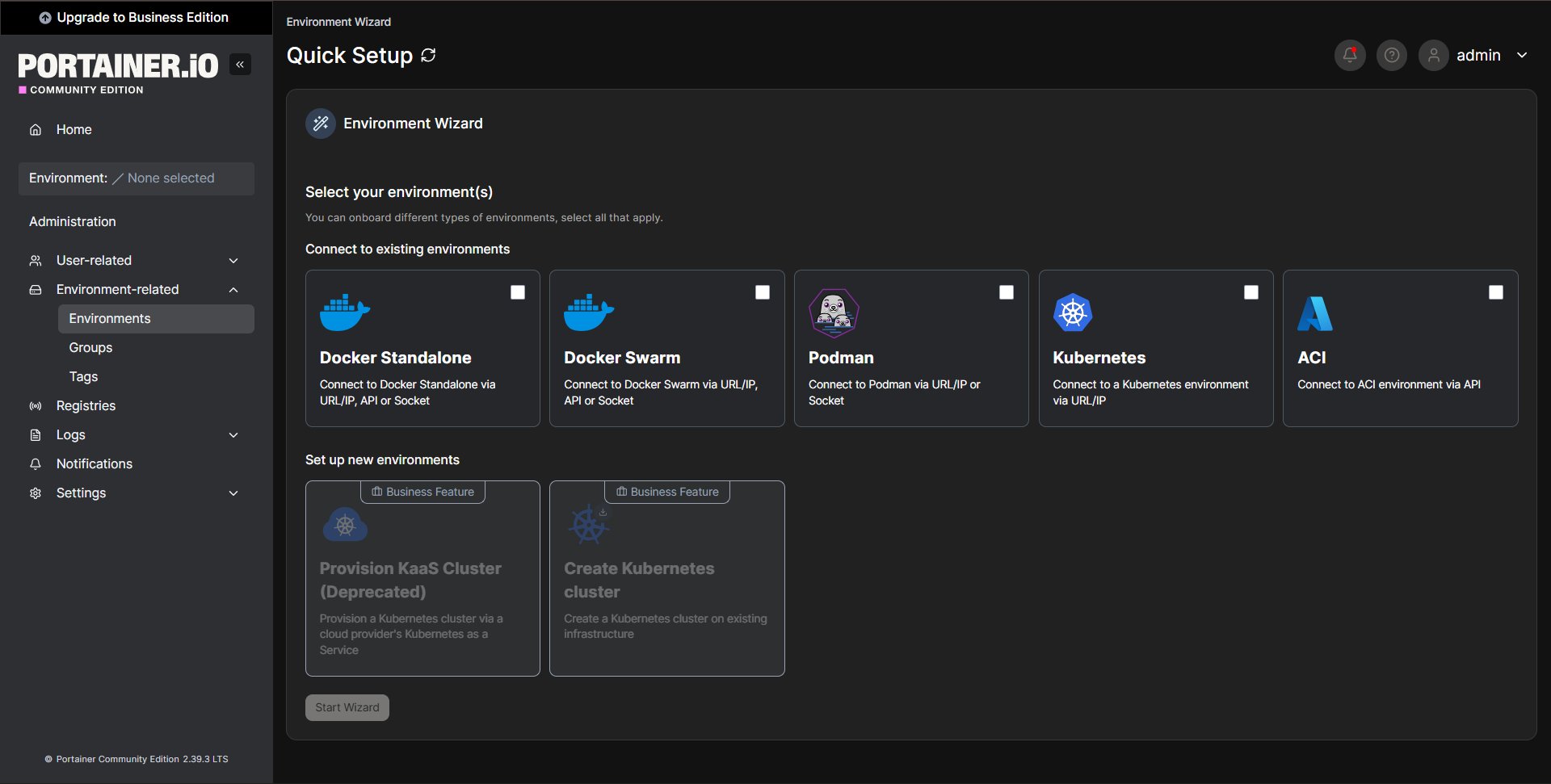Click the 'COMMUNITY EDITION' label
1551x784 pixels.
pos(86,90)
